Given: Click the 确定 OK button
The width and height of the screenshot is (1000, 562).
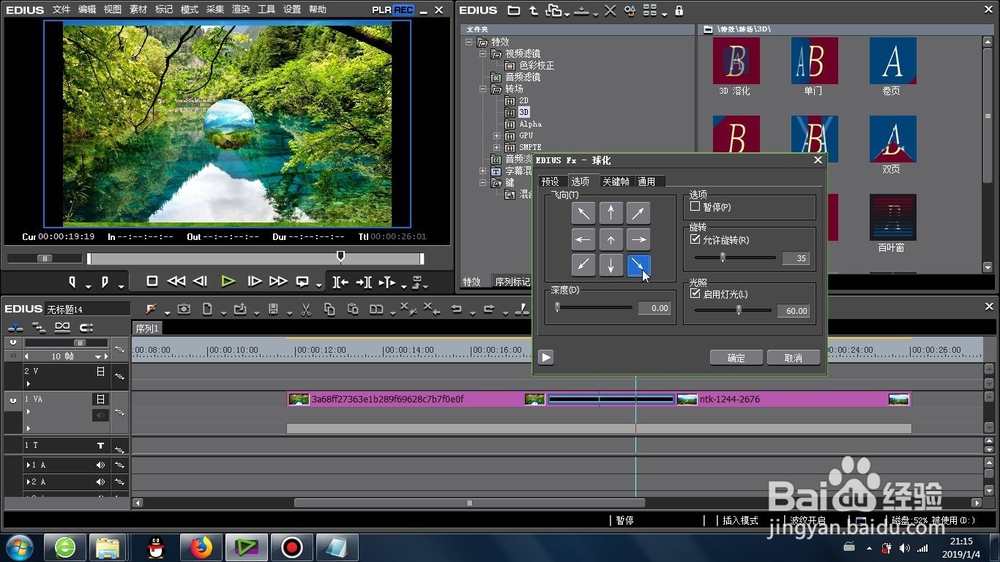Looking at the screenshot, I should (x=736, y=358).
